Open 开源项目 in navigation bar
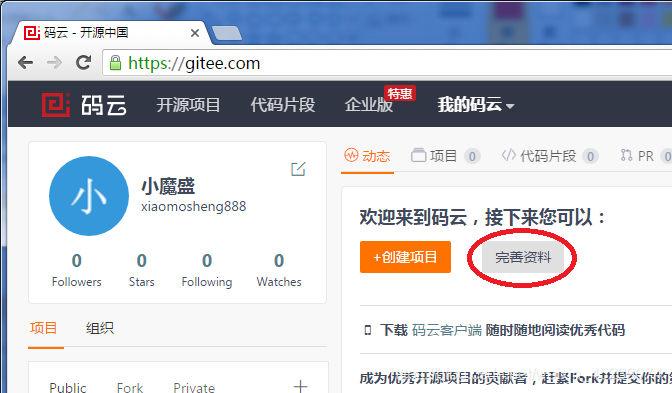Screen dimensions: 672x393 [188, 105]
